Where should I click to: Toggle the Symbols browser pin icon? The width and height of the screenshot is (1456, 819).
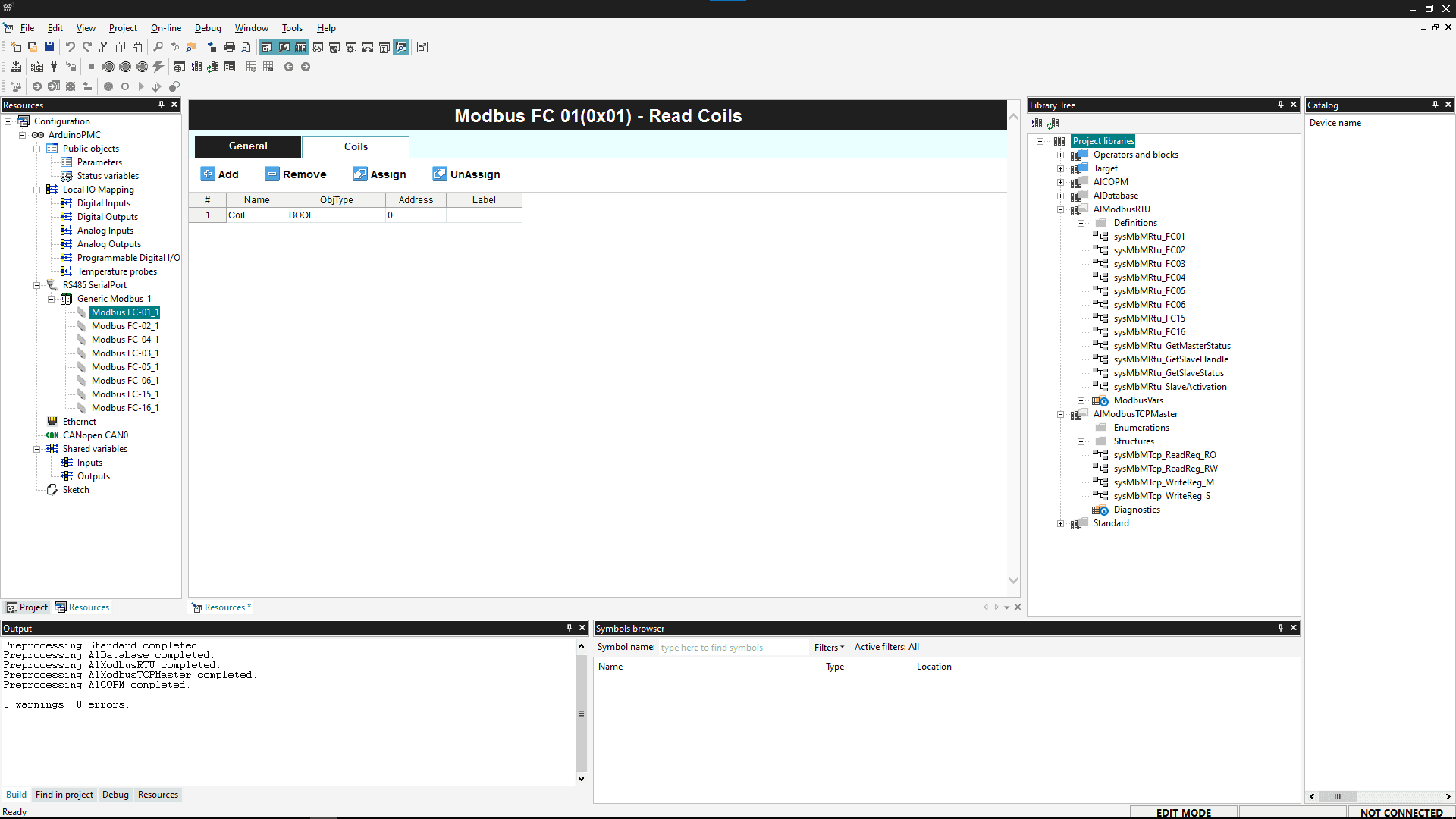[x=1280, y=628]
